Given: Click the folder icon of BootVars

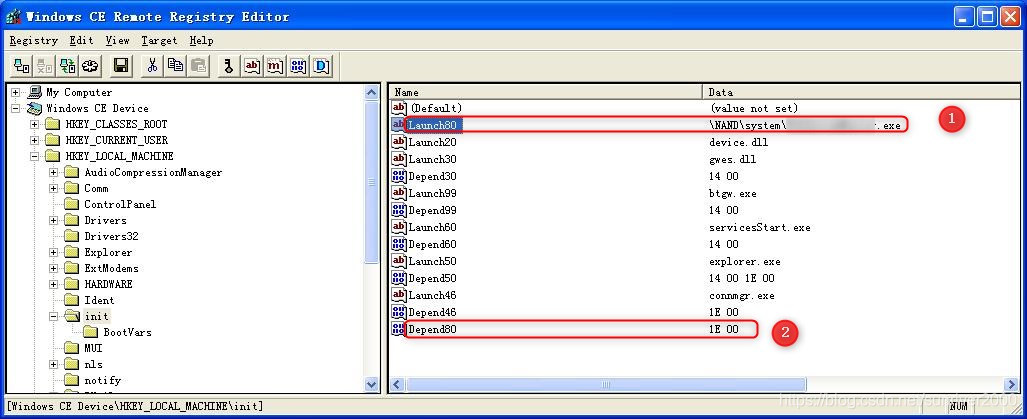Looking at the screenshot, I should coord(91,332).
